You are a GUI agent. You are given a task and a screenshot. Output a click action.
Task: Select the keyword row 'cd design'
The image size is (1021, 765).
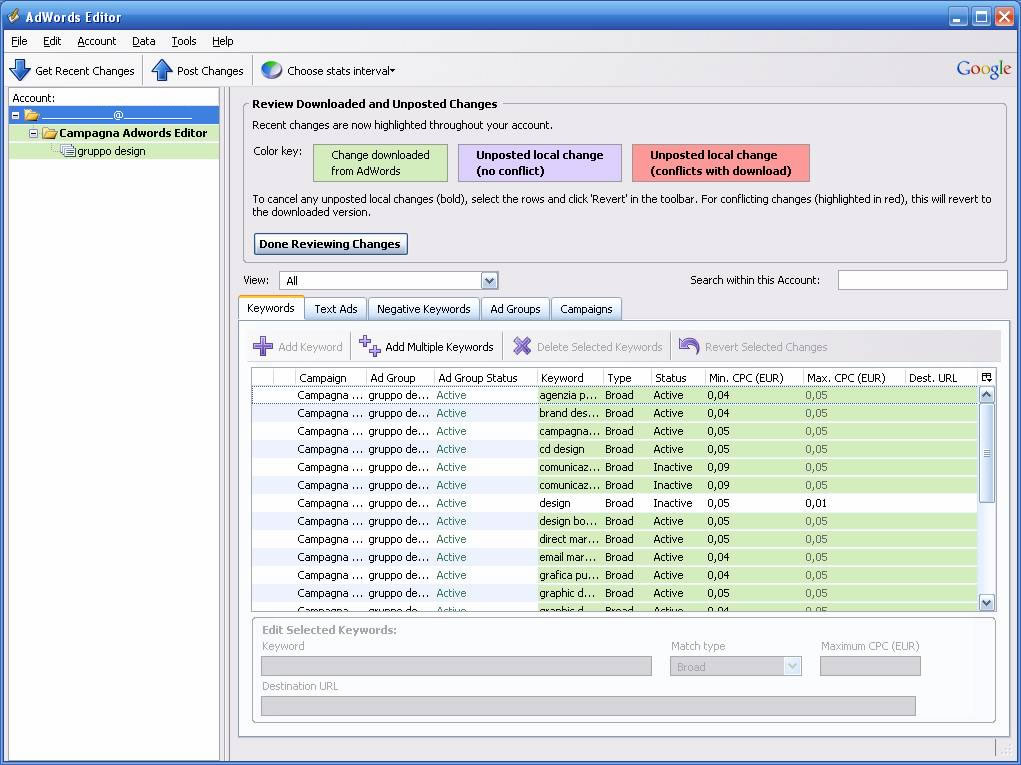(615, 449)
